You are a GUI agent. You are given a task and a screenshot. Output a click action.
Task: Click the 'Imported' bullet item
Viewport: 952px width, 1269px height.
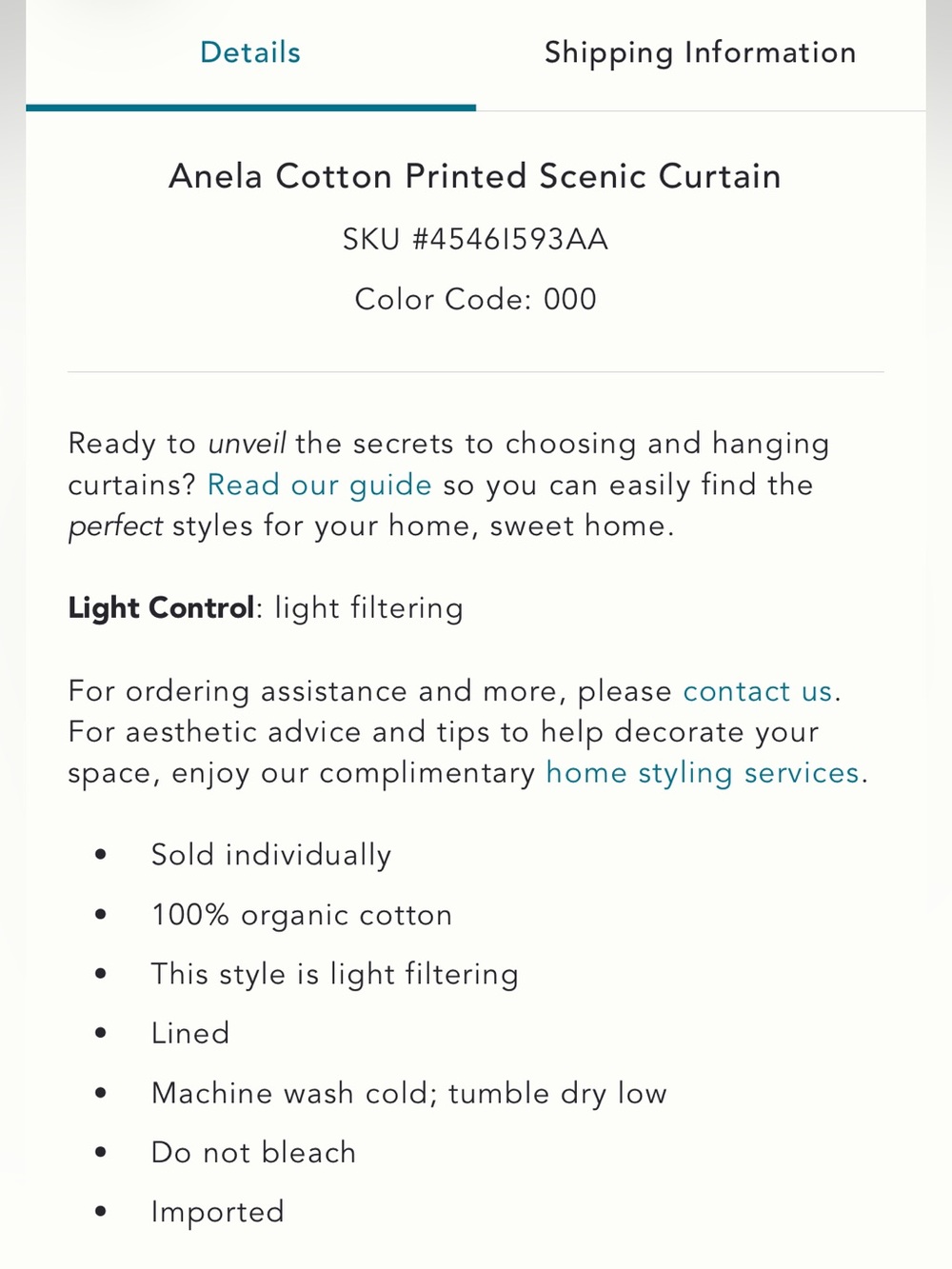click(218, 1212)
